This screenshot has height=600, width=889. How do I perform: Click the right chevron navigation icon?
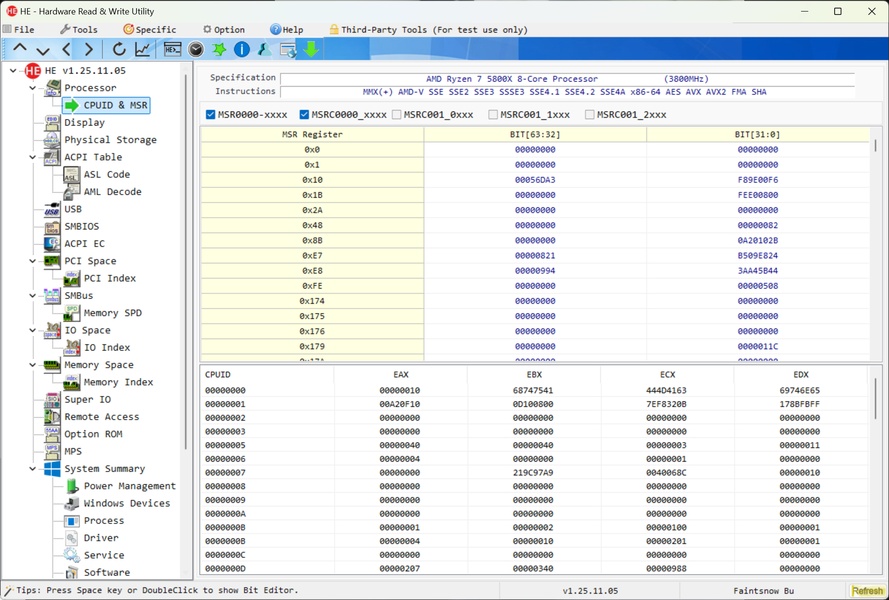89,49
